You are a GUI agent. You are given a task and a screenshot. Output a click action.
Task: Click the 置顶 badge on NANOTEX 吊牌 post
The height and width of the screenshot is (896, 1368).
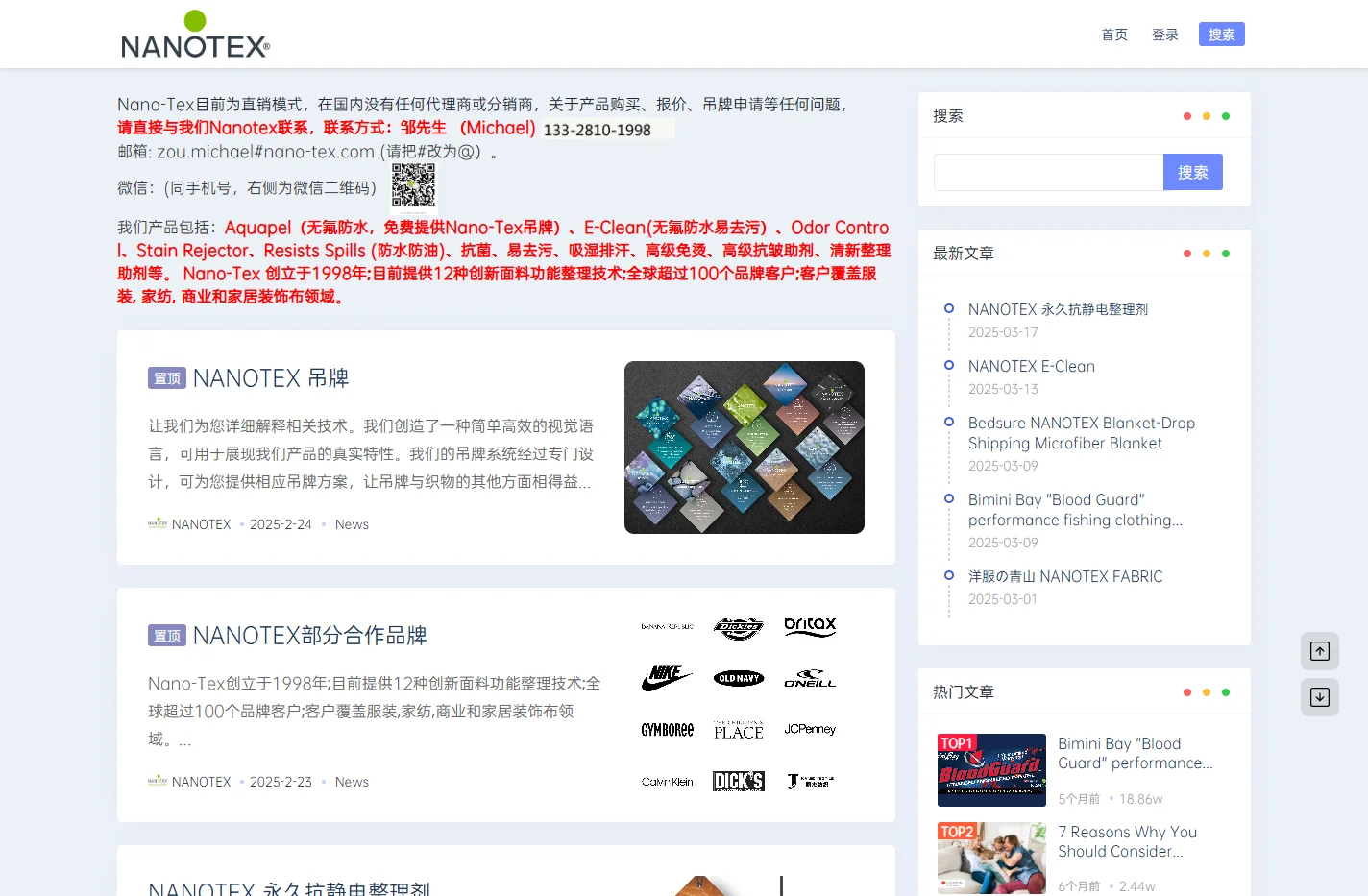coord(167,378)
